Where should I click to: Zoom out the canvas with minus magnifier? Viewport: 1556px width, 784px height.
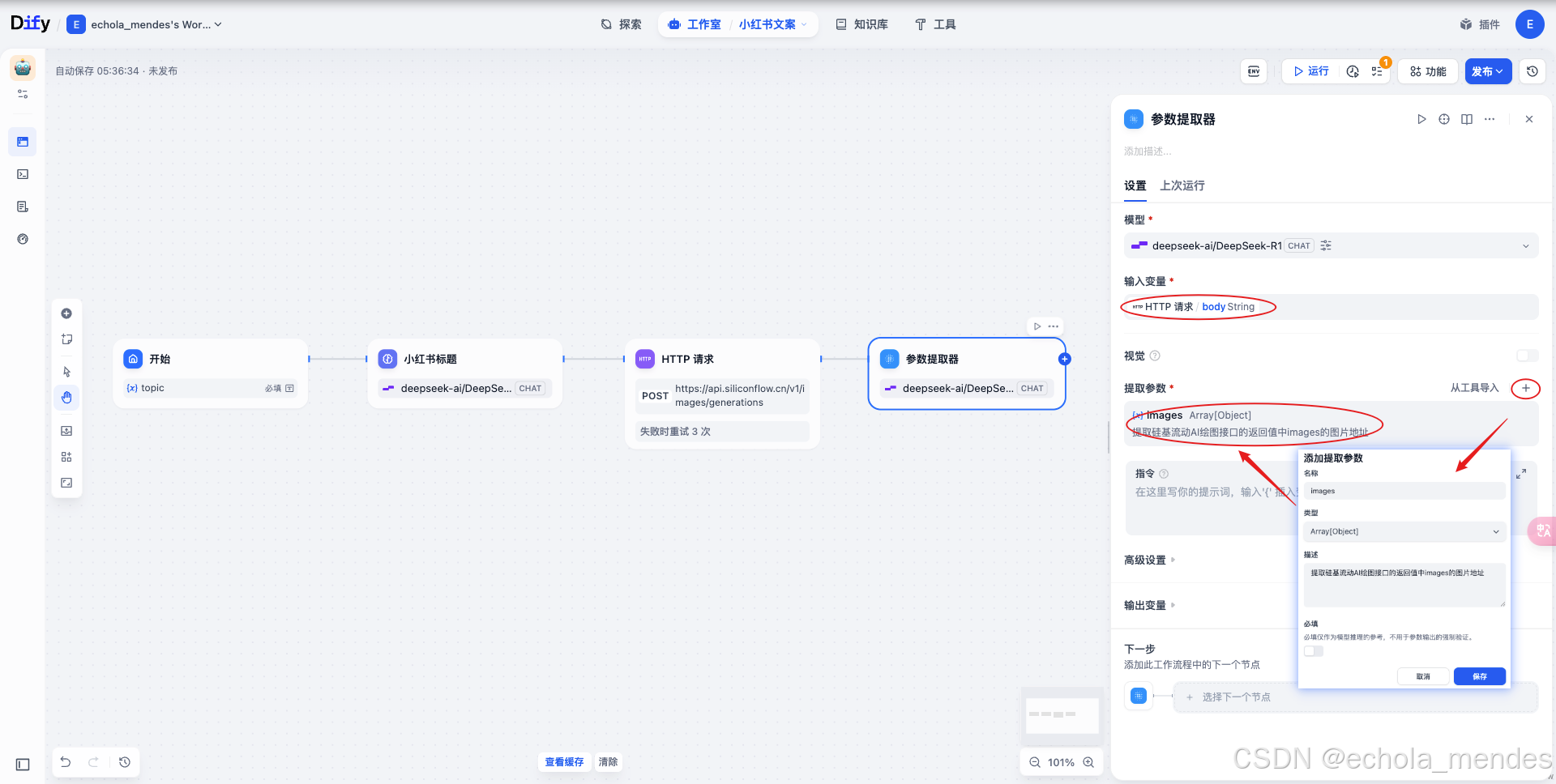(1035, 762)
